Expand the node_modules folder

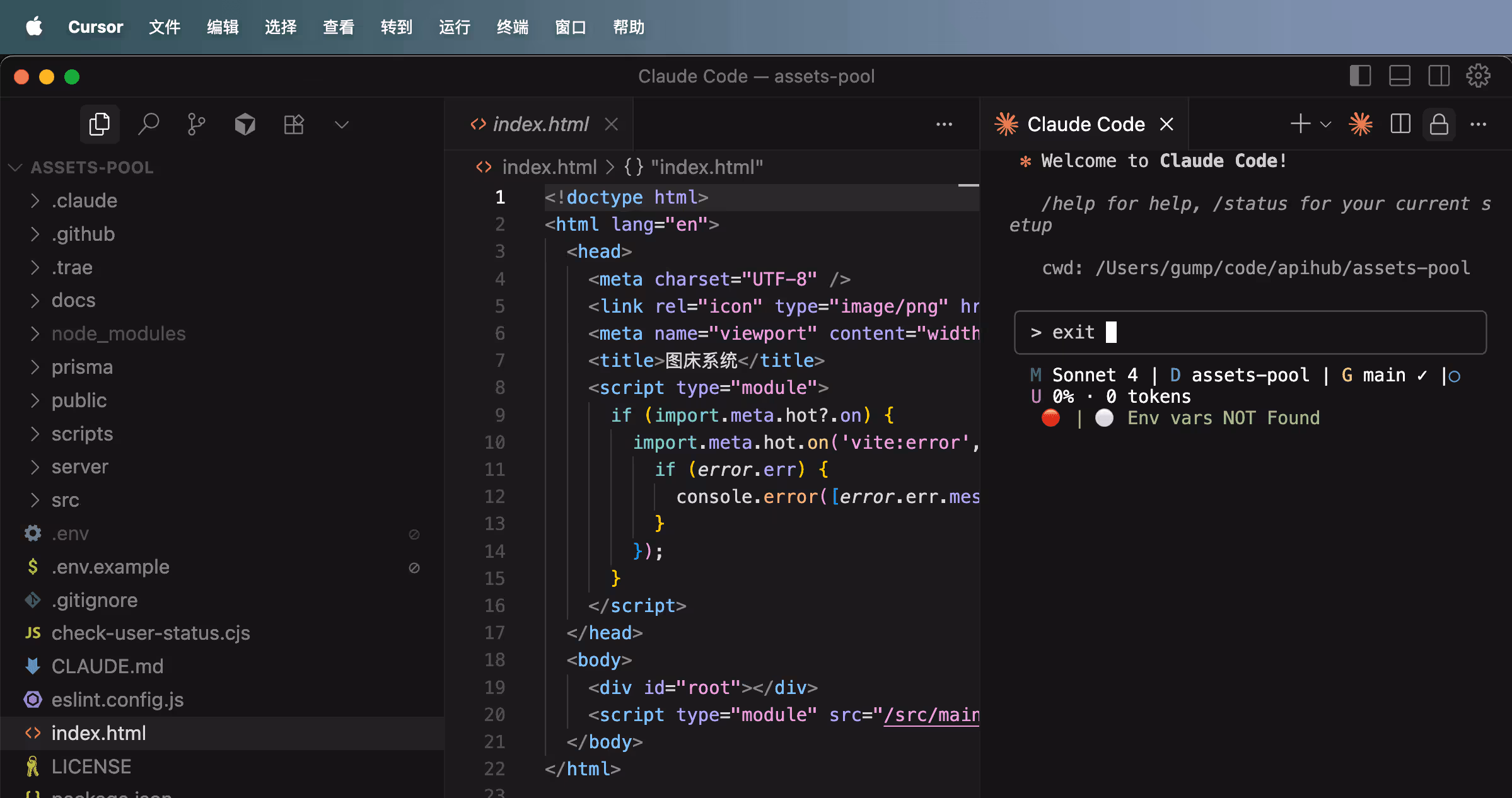(x=119, y=333)
